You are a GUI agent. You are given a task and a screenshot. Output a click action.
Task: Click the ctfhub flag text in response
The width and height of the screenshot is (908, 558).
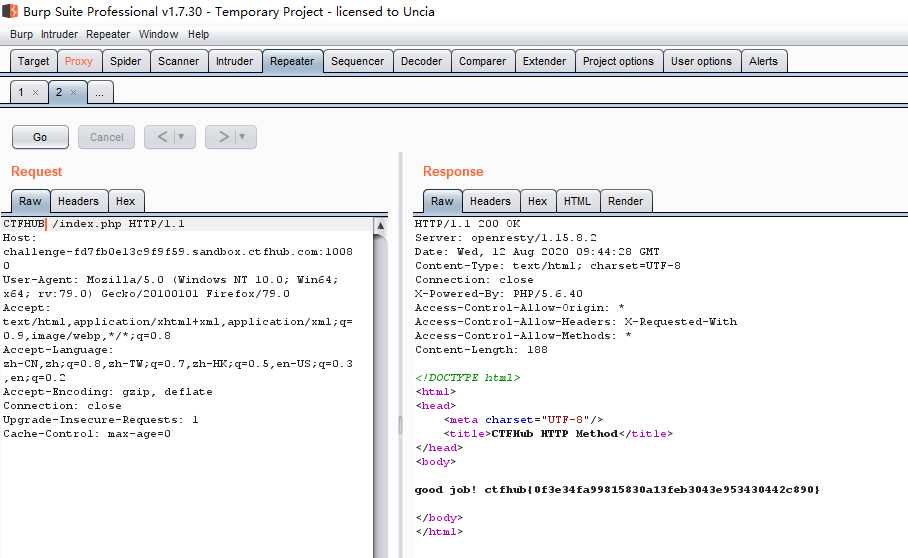[652, 490]
